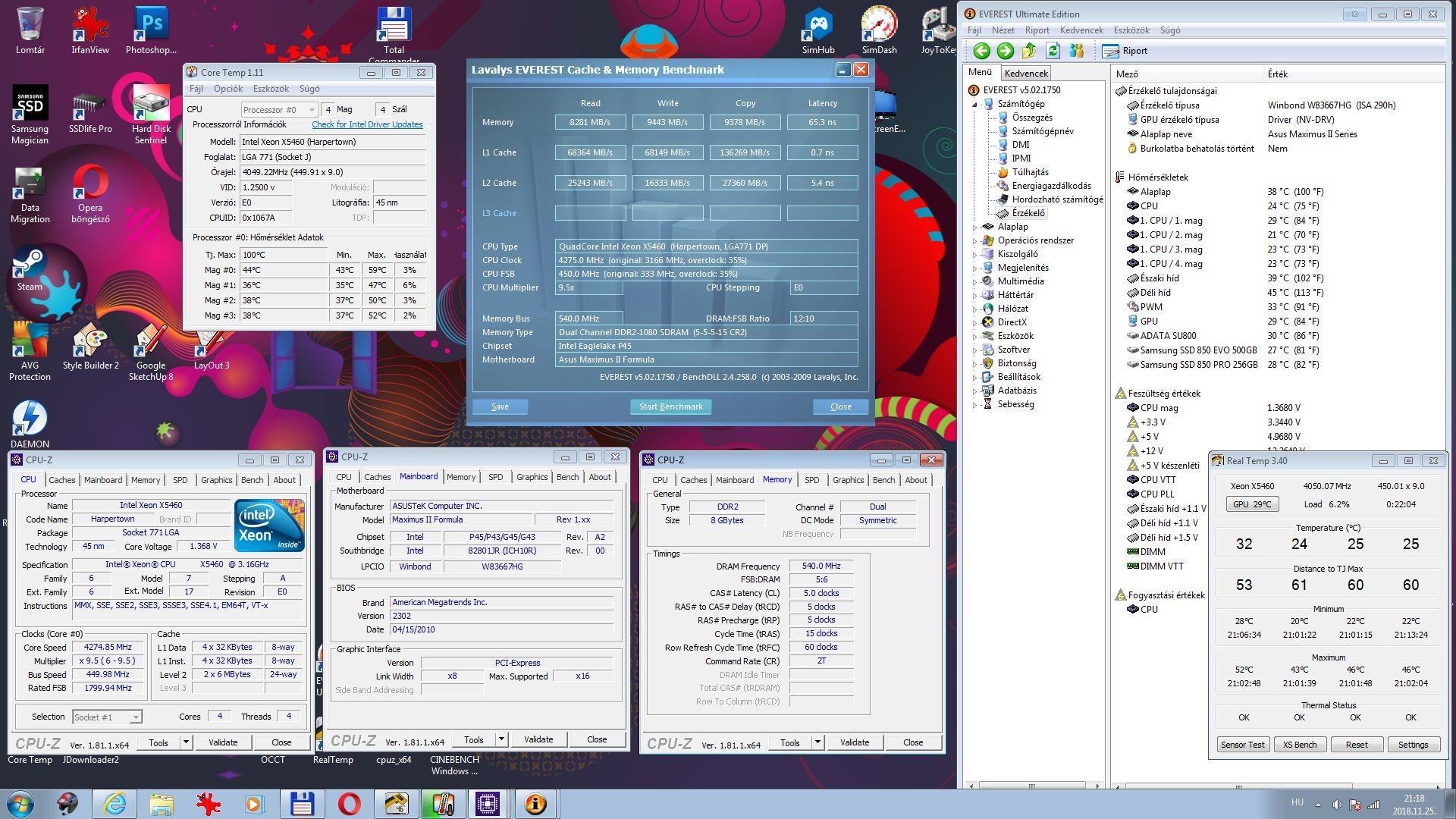This screenshot has height=819, width=1456.
Task: Click the Refresh icon in EVEREST toolbar
Action: click(x=1053, y=51)
